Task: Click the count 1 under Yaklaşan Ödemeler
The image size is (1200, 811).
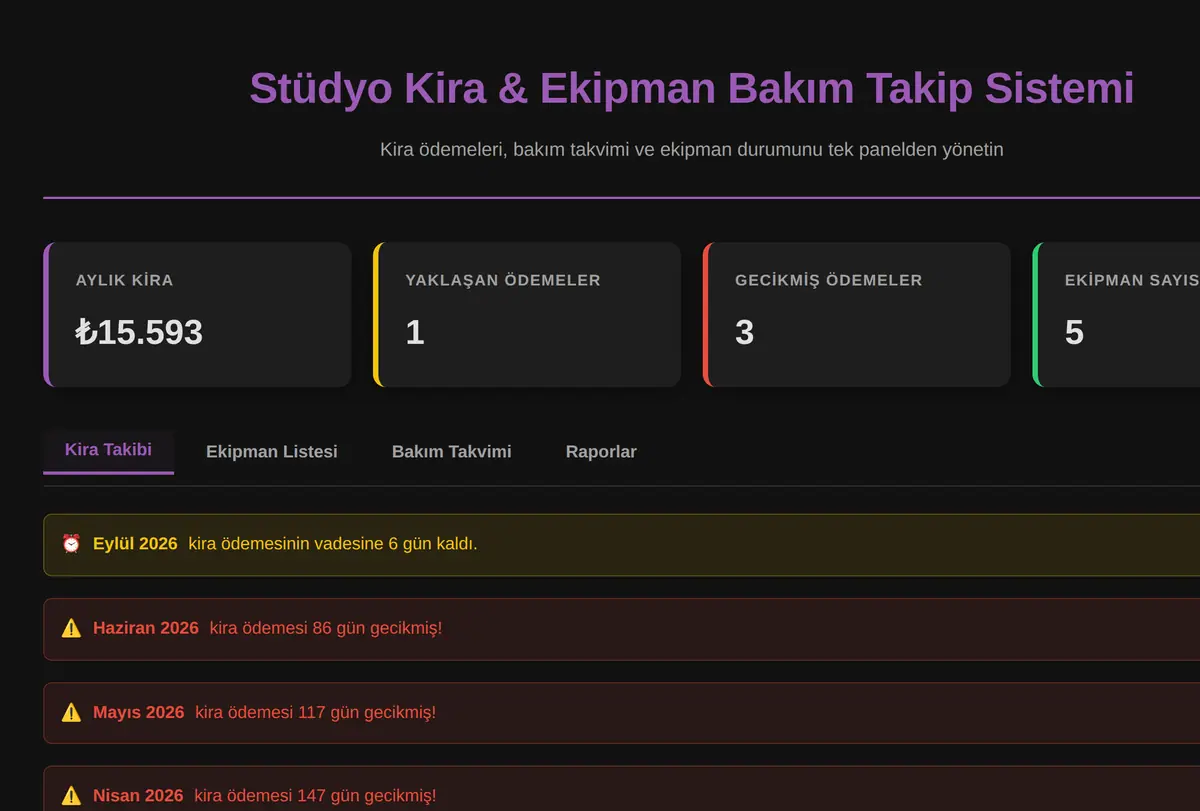Action: pos(415,332)
